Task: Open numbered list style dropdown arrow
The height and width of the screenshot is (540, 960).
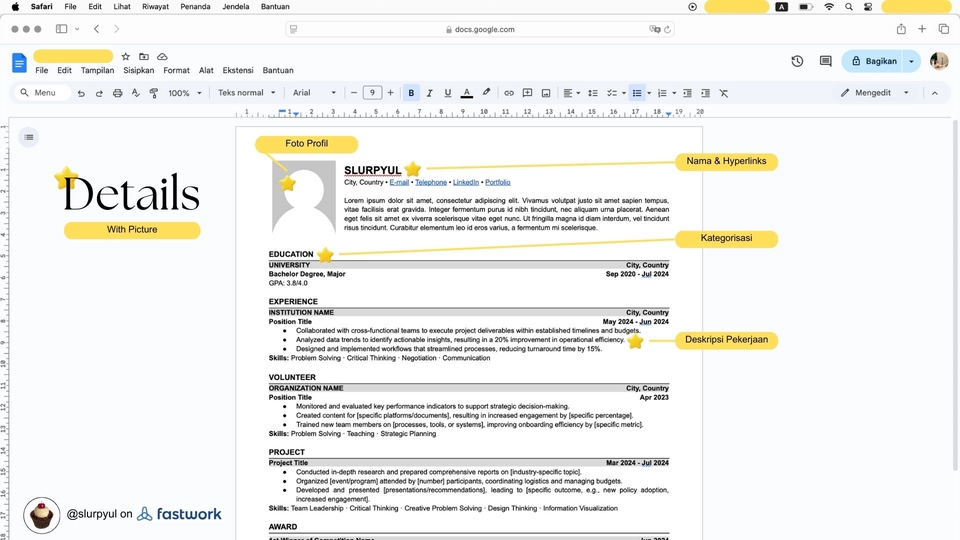Action: point(674,93)
